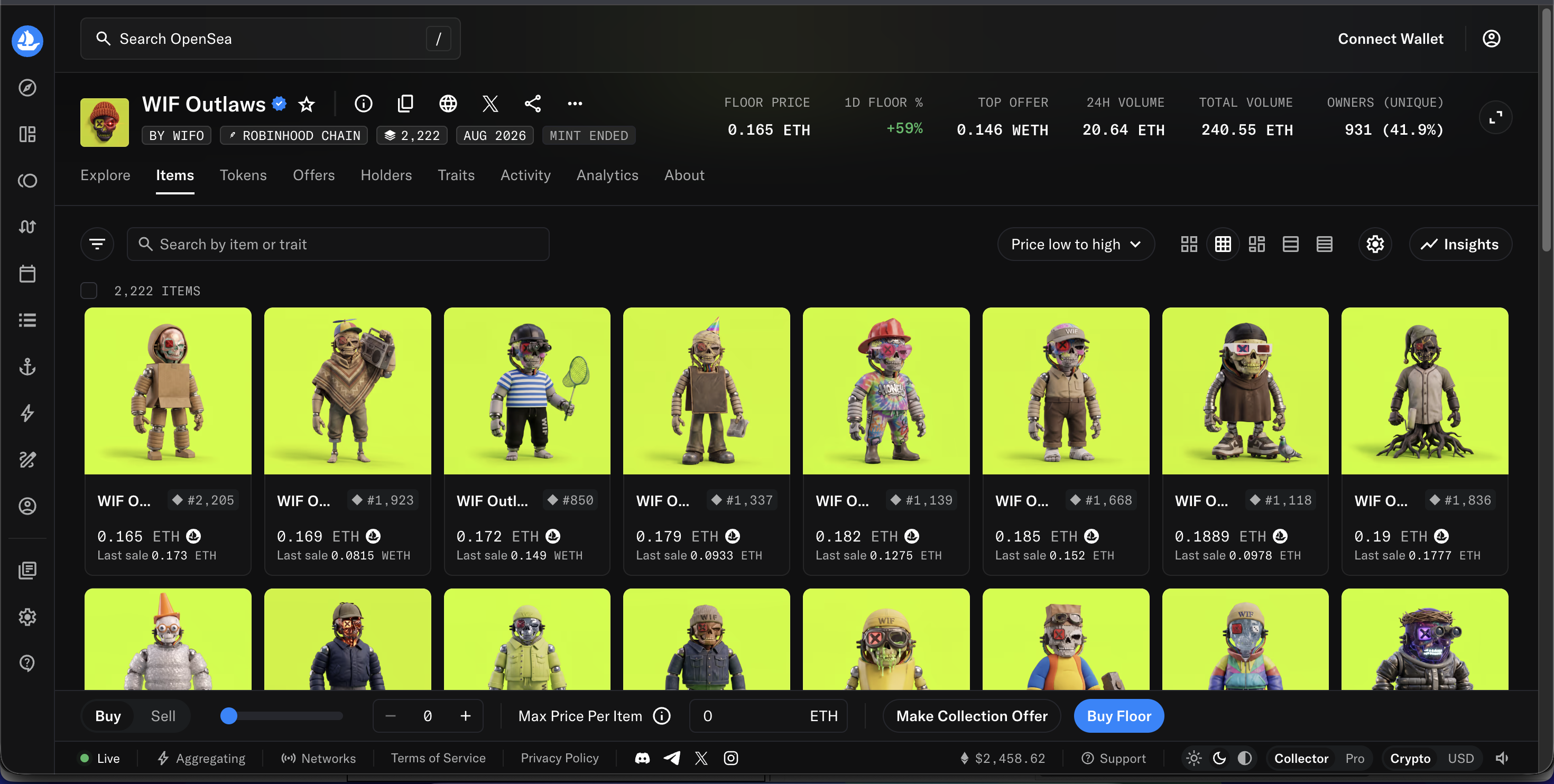Select the system contrast theme icon
The image size is (1554, 784).
click(x=1245, y=758)
